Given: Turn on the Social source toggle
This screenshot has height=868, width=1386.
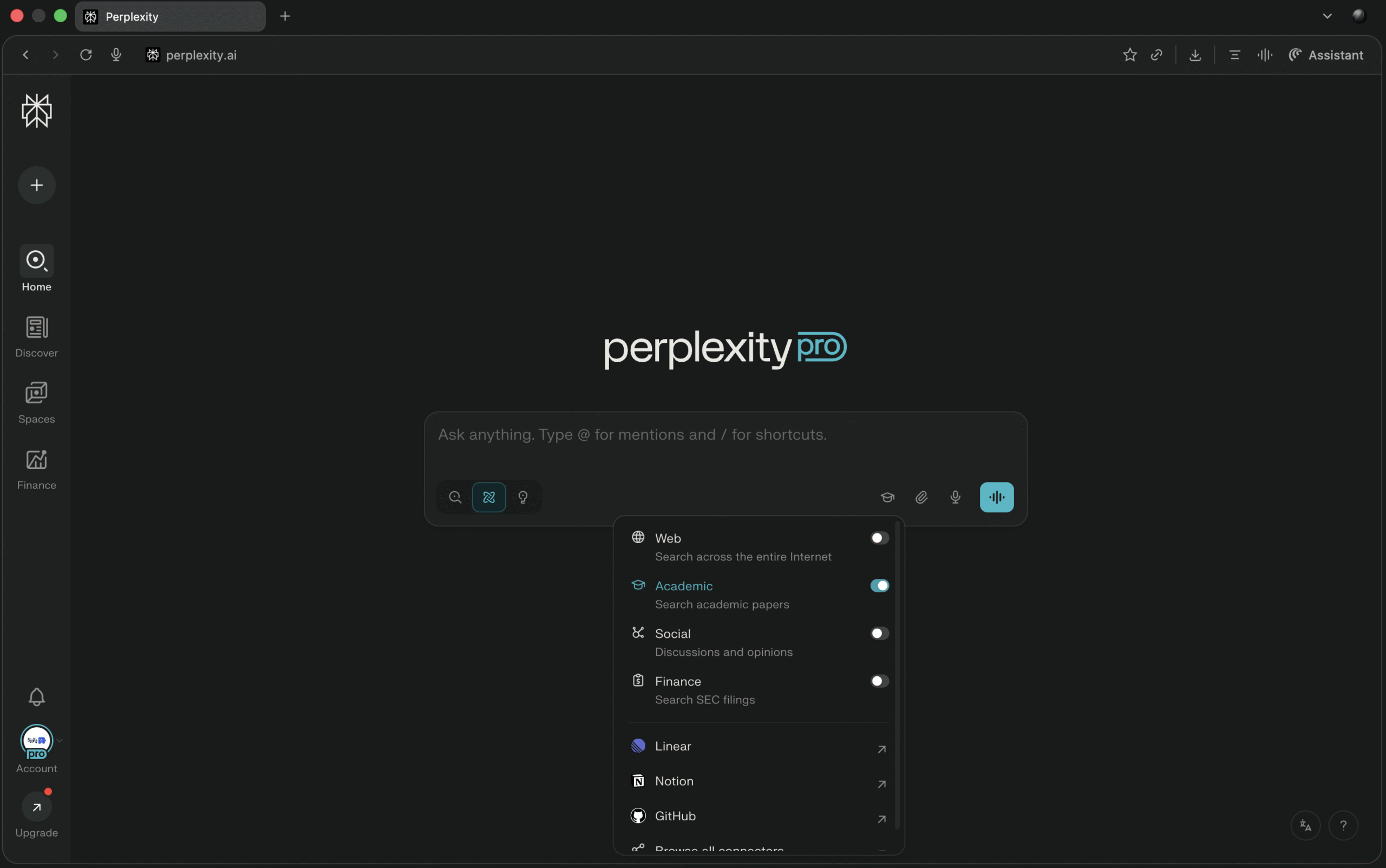Looking at the screenshot, I should [x=879, y=633].
